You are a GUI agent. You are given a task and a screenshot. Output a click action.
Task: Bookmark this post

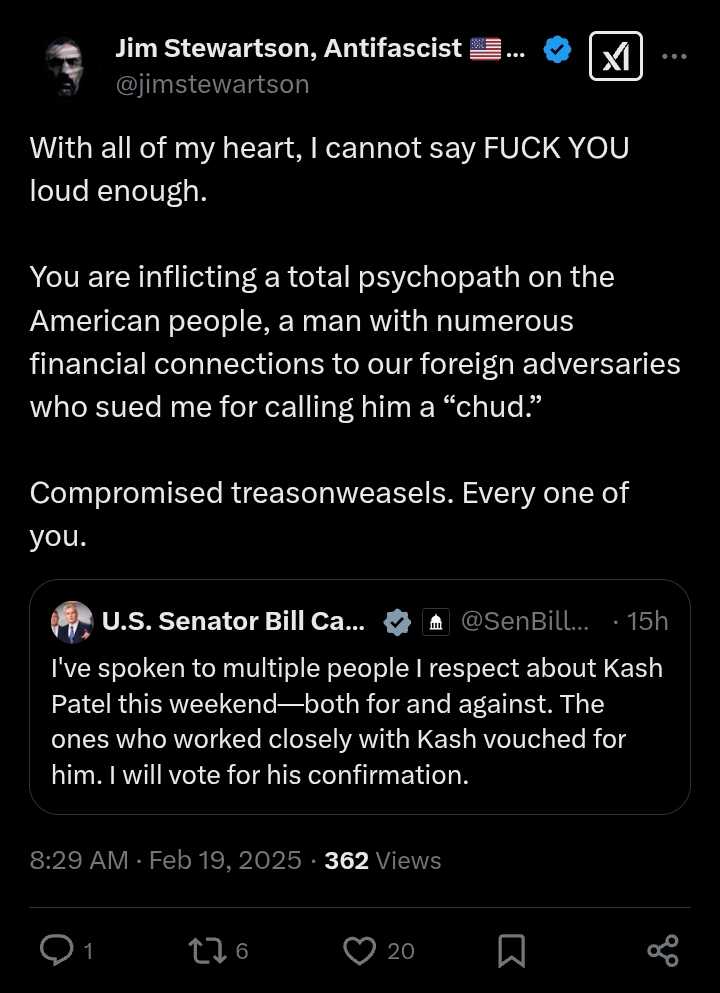pos(511,951)
